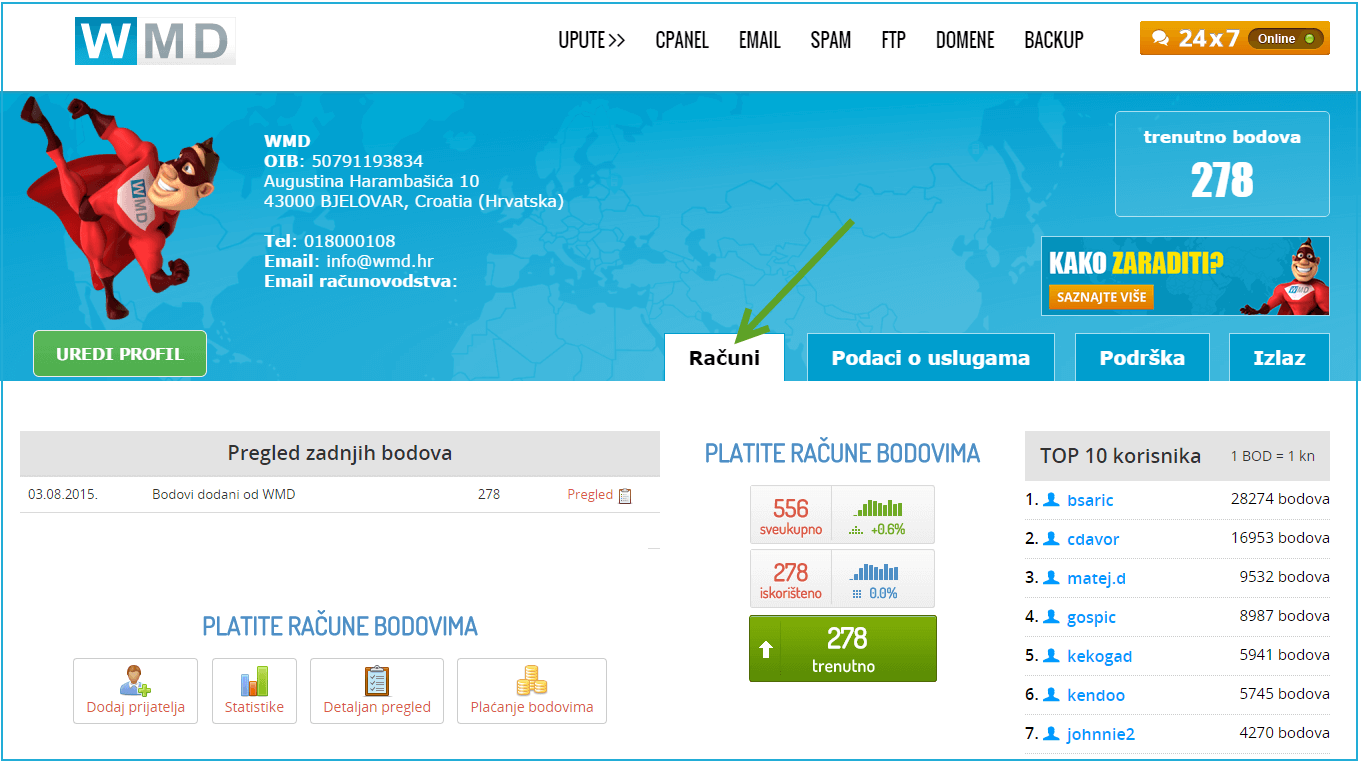
Task: Click the 556 sveukupno counter
Action: [791, 514]
